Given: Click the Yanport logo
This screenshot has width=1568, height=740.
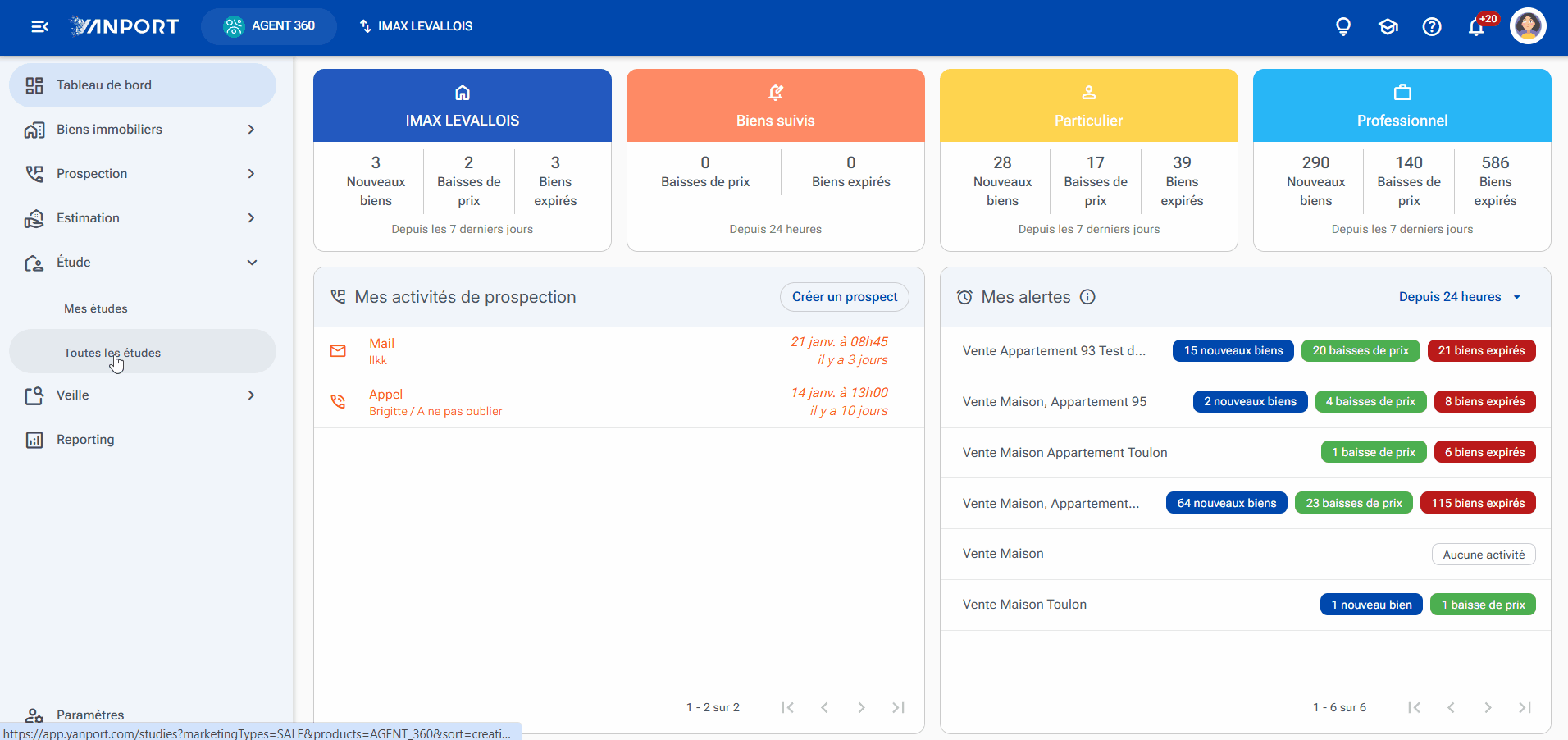Looking at the screenshot, I should (x=125, y=26).
